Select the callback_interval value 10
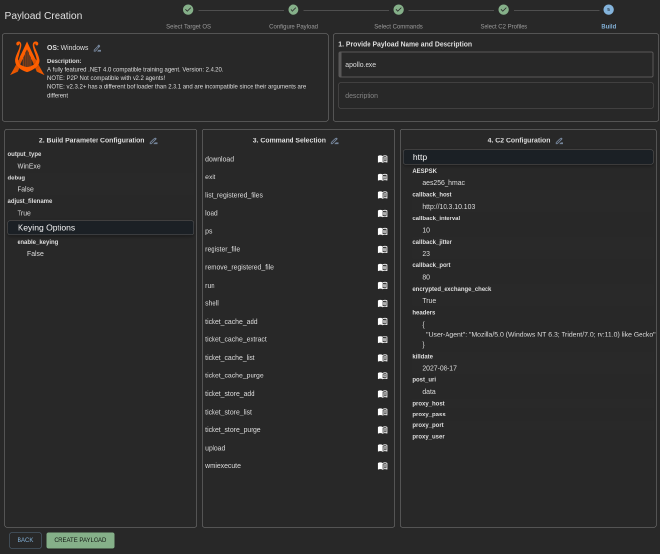 pyautogui.click(x=426, y=230)
